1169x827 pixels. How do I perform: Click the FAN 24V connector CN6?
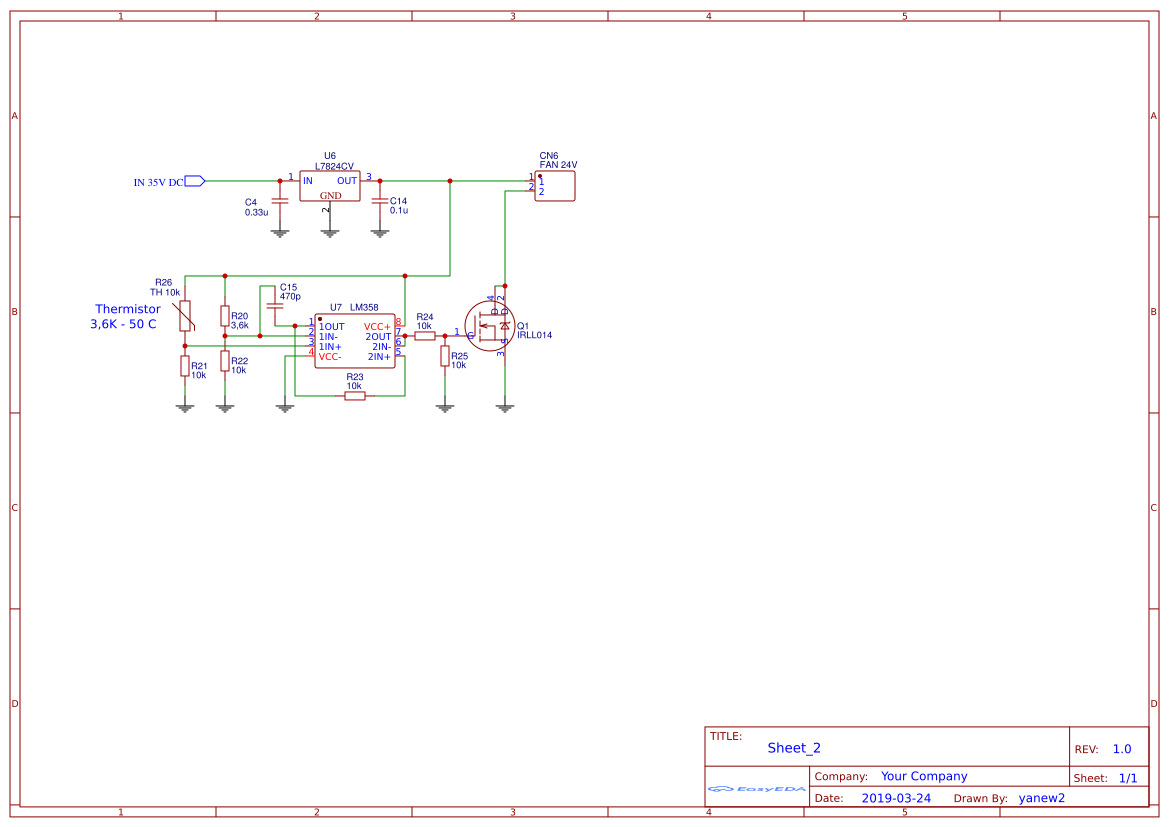556,186
